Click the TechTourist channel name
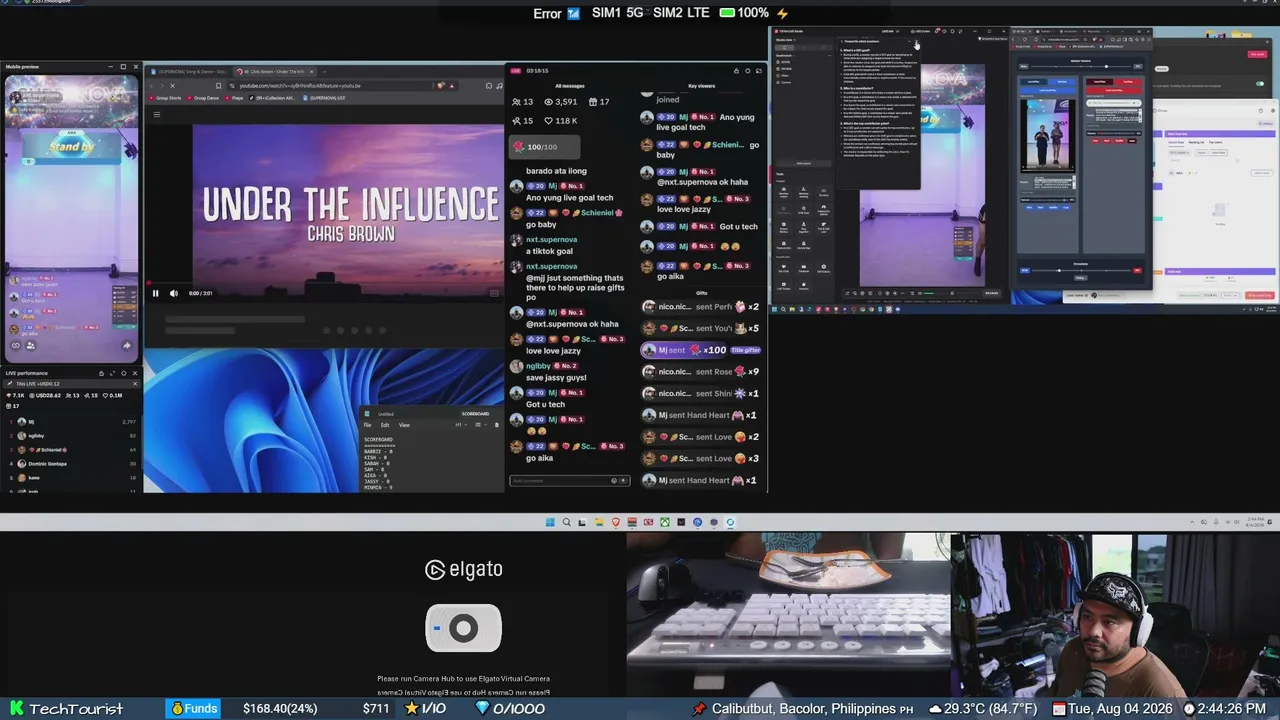Screen dimensions: 1280x720 (76, 709)
